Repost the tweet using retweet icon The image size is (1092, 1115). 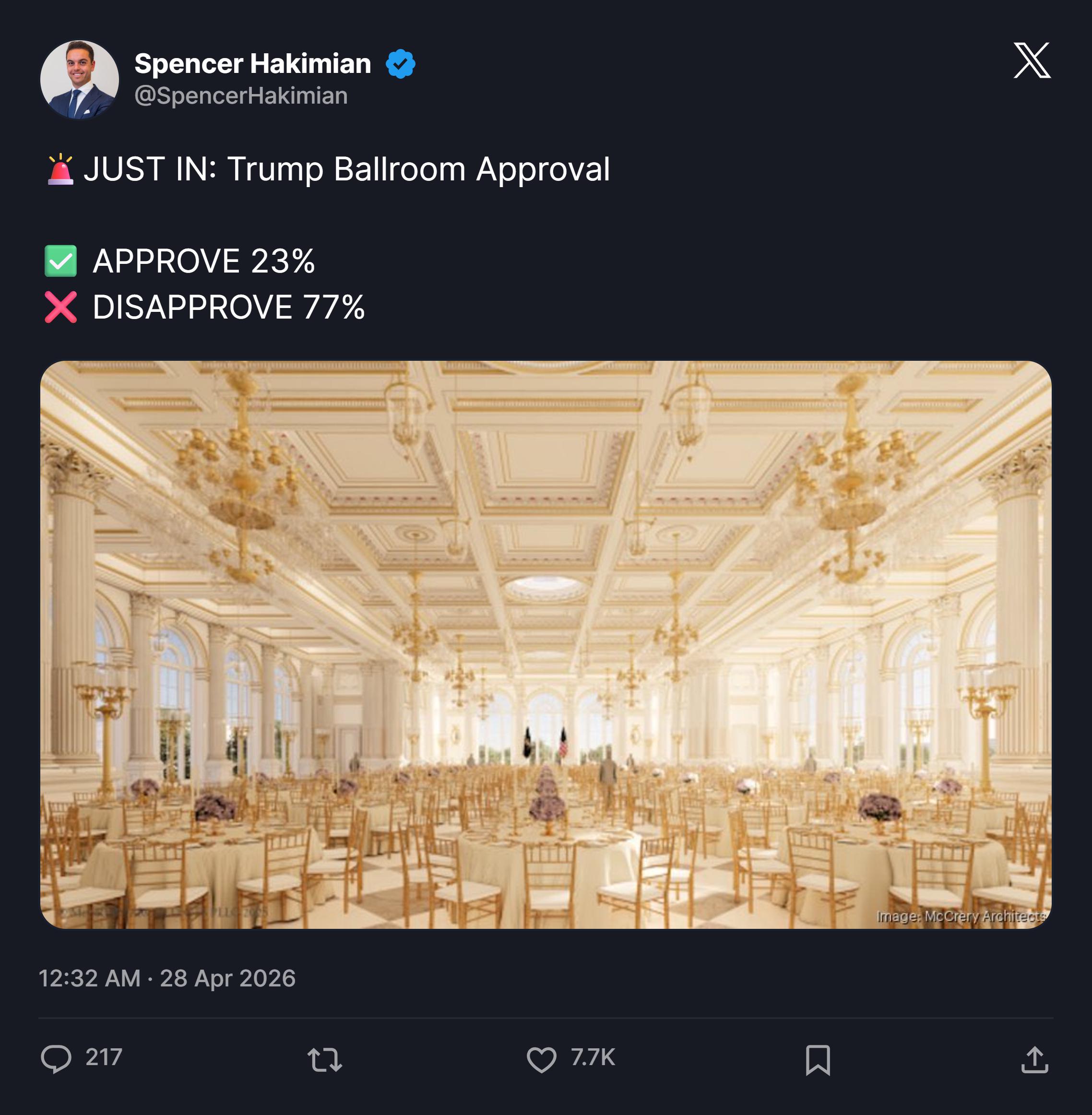coord(325,1059)
